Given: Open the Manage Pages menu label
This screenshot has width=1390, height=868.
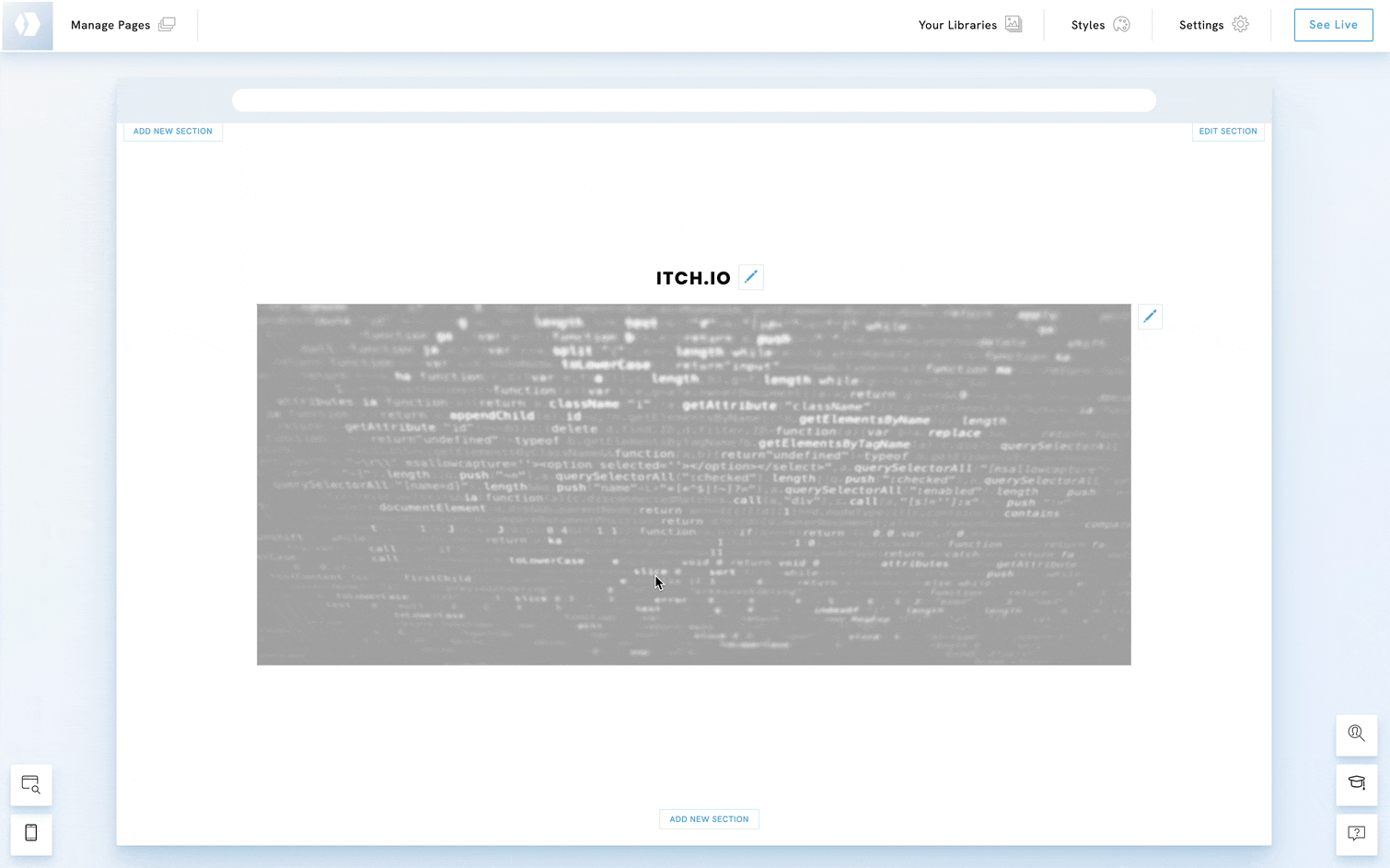Looking at the screenshot, I should 110,25.
